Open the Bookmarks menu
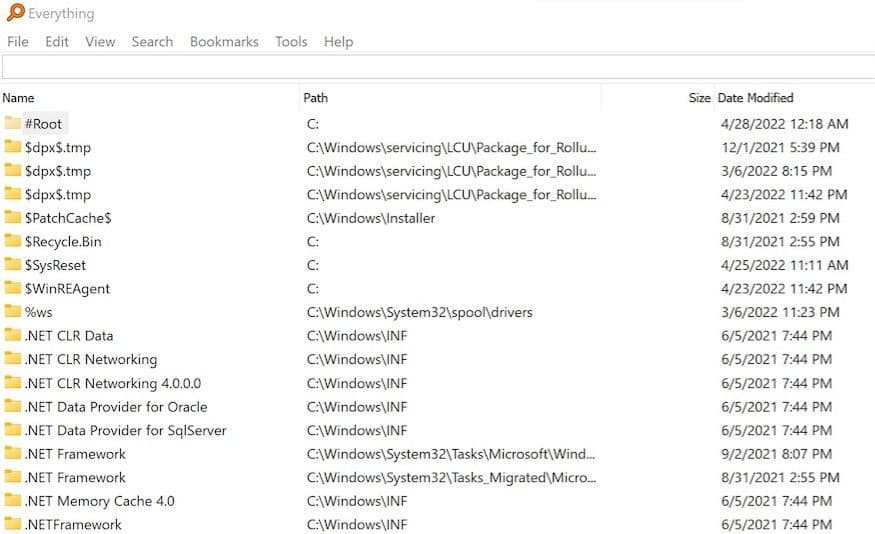 click(224, 42)
